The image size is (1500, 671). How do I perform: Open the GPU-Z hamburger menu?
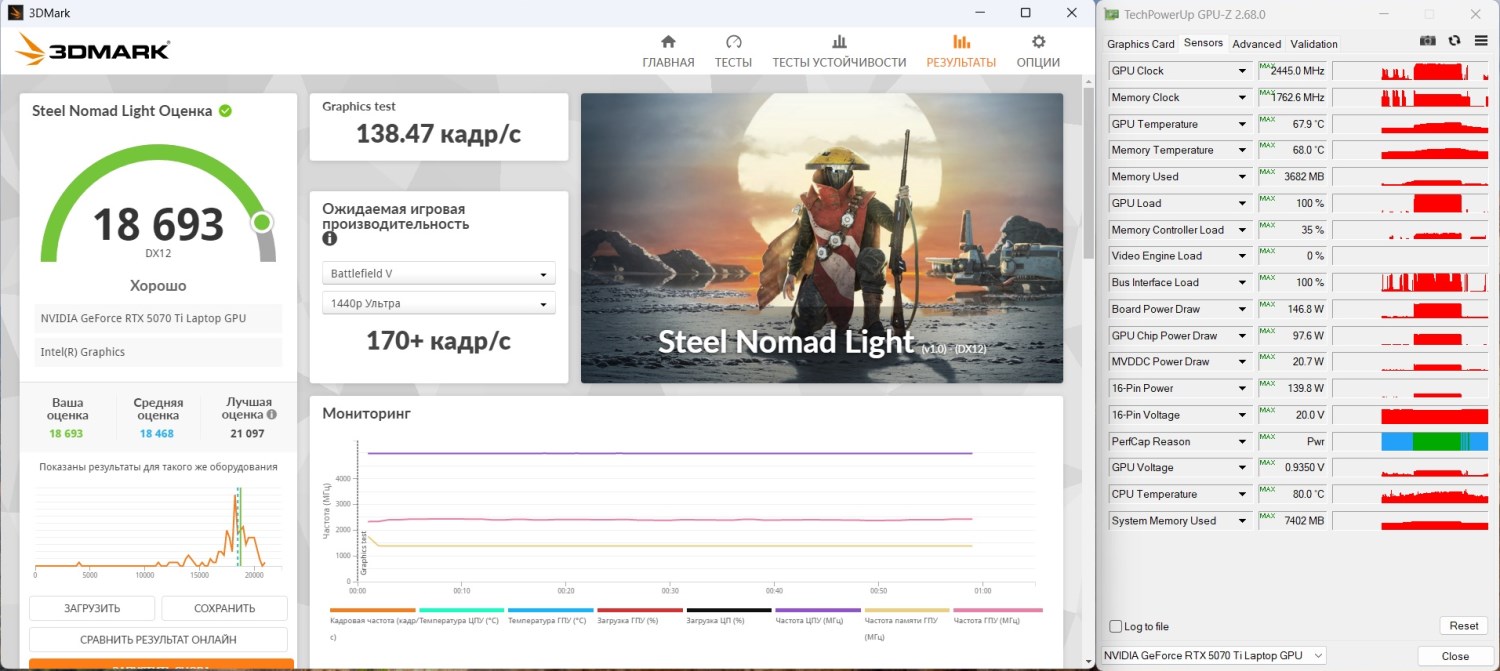point(1480,41)
